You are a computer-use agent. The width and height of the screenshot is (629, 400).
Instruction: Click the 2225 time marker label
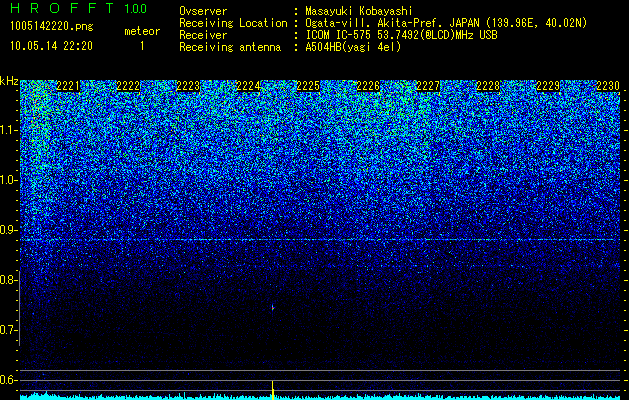pyautogui.click(x=308, y=86)
